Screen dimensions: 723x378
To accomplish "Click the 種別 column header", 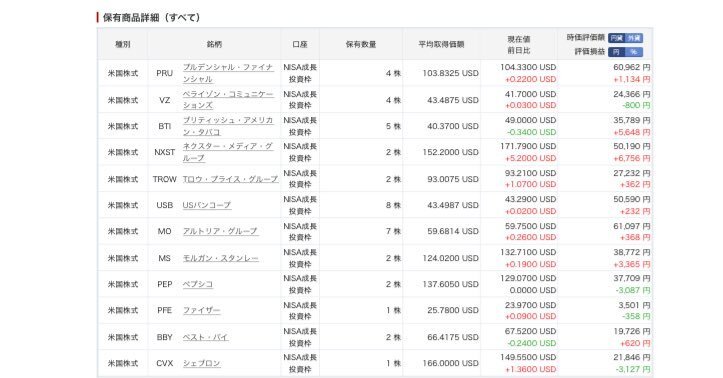I will click(123, 44).
